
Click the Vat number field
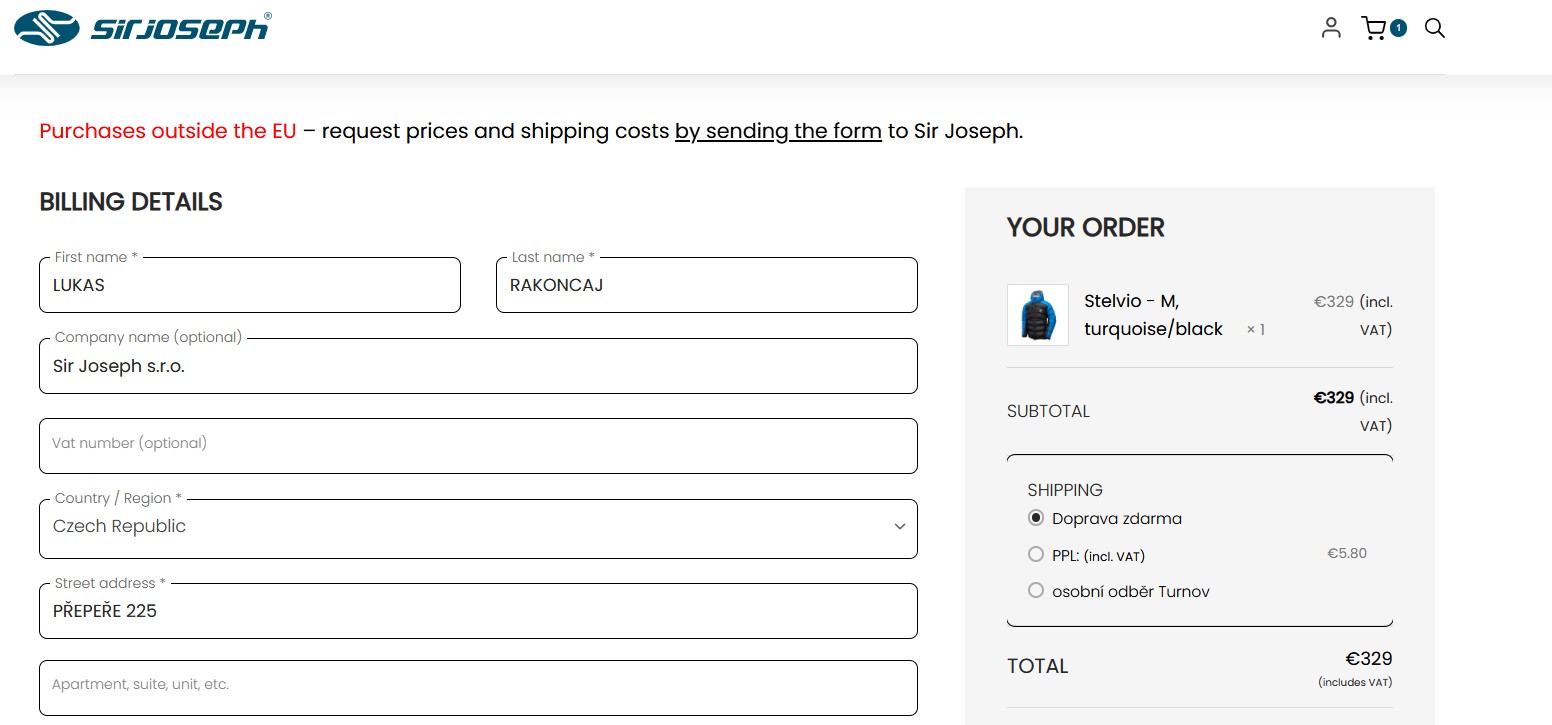(478, 446)
